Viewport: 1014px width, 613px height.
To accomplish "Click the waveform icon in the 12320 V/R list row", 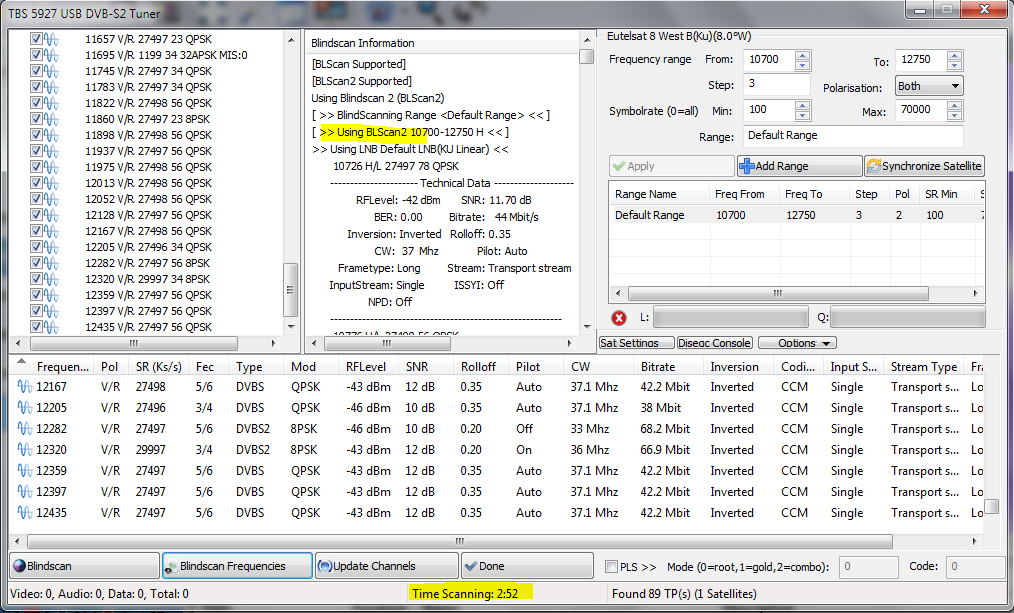I will pos(51,279).
